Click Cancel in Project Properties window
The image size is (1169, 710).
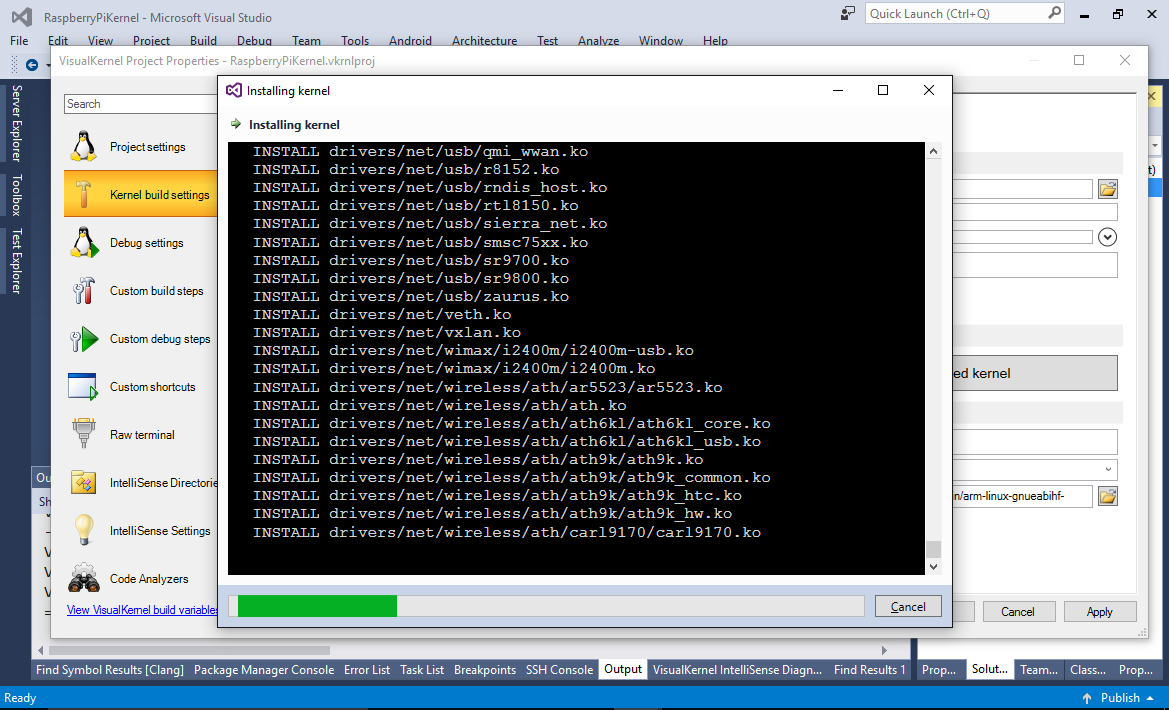pos(1018,612)
